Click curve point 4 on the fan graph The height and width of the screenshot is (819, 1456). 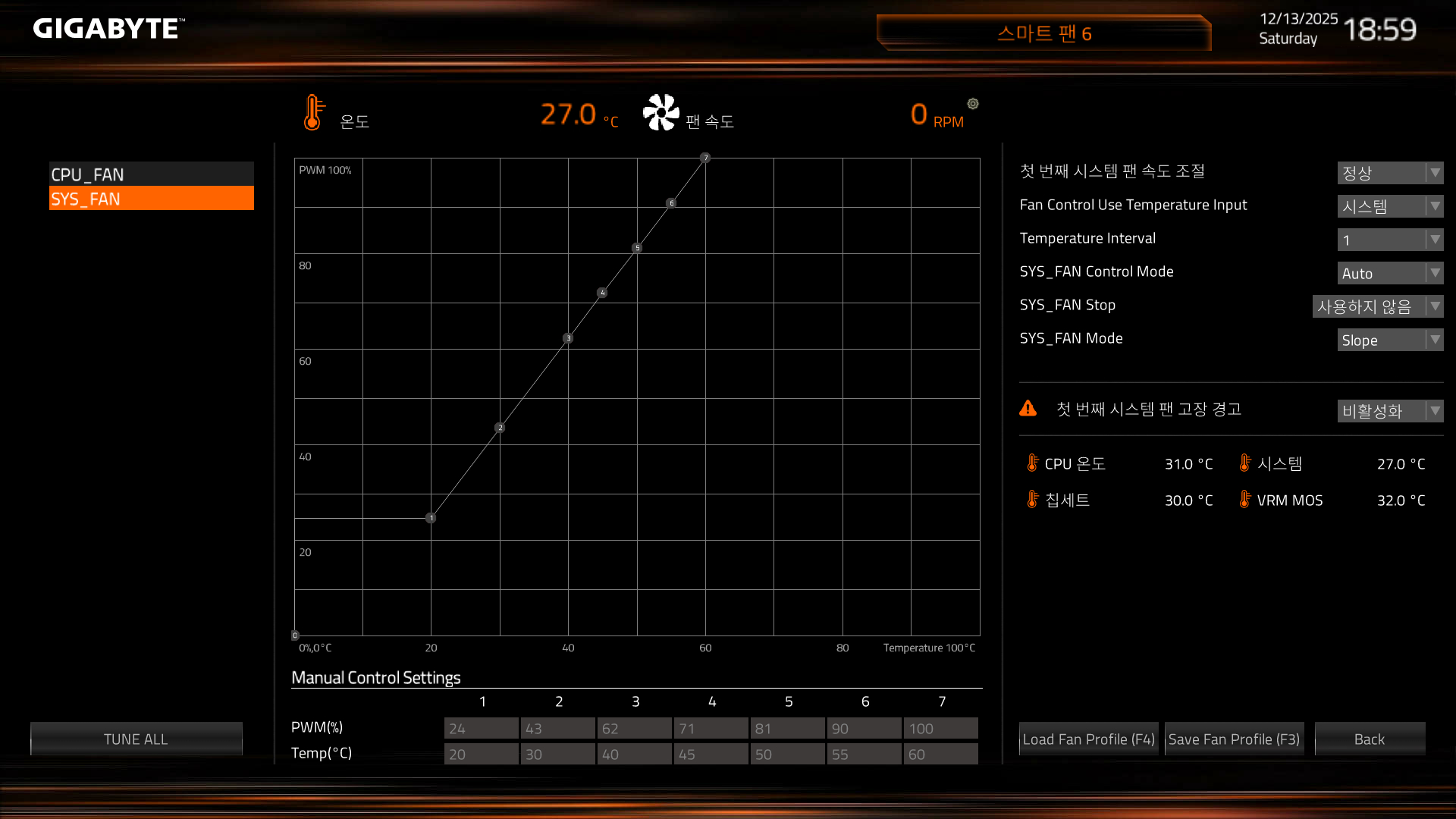pyautogui.click(x=602, y=293)
